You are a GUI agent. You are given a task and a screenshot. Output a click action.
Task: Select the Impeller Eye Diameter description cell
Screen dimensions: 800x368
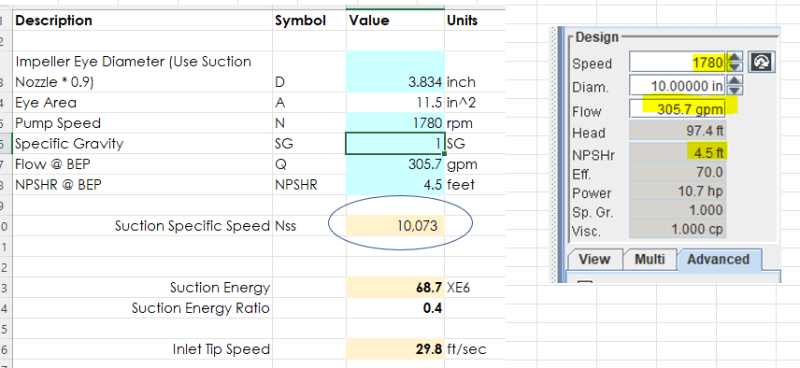142,71
